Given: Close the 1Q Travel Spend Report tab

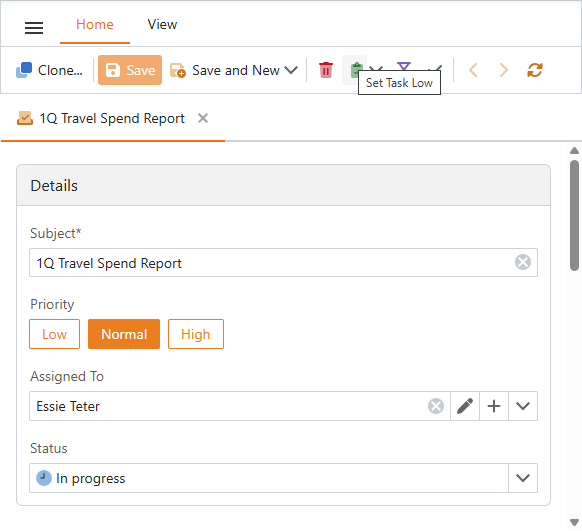Looking at the screenshot, I should coord(203,118).
